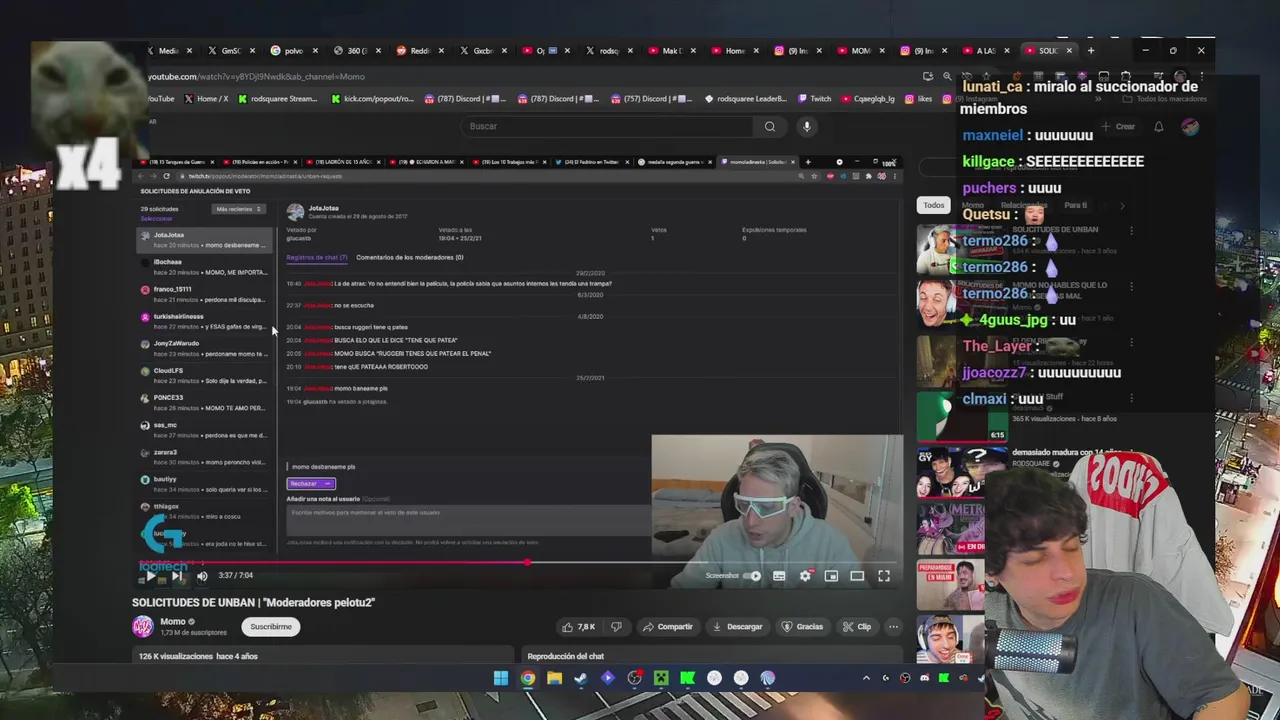This screenshot has height=720, width=1280.
Task: Play the YouTube video
Action: [x=150, y=576]
